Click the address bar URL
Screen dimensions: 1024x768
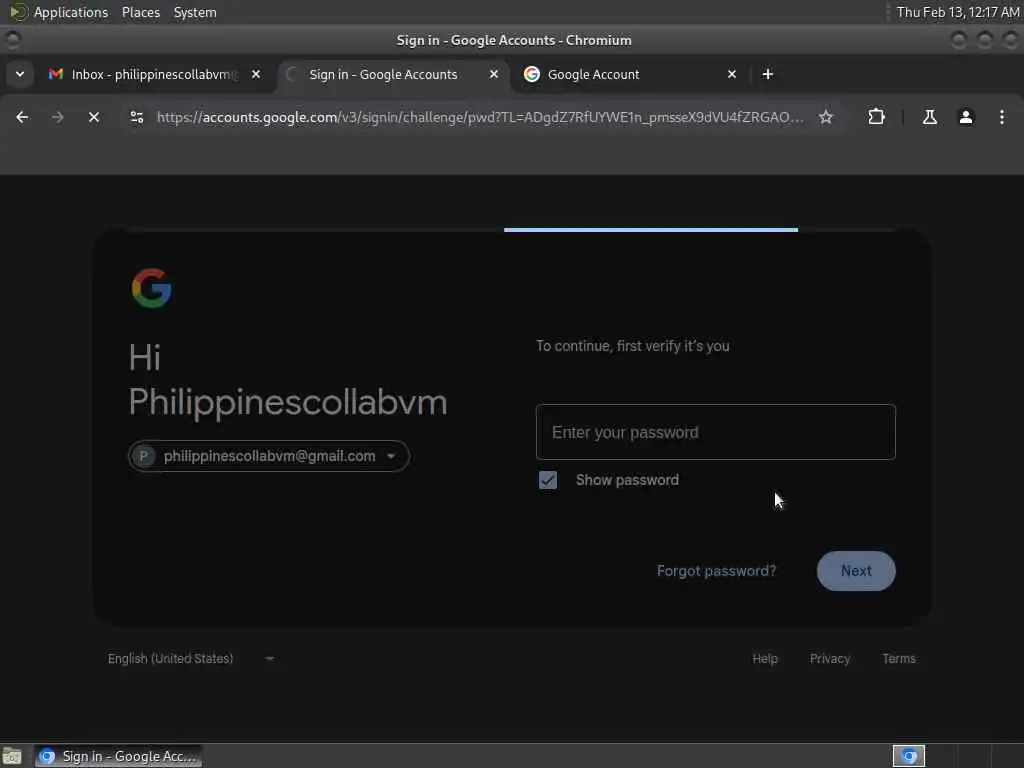480,117
